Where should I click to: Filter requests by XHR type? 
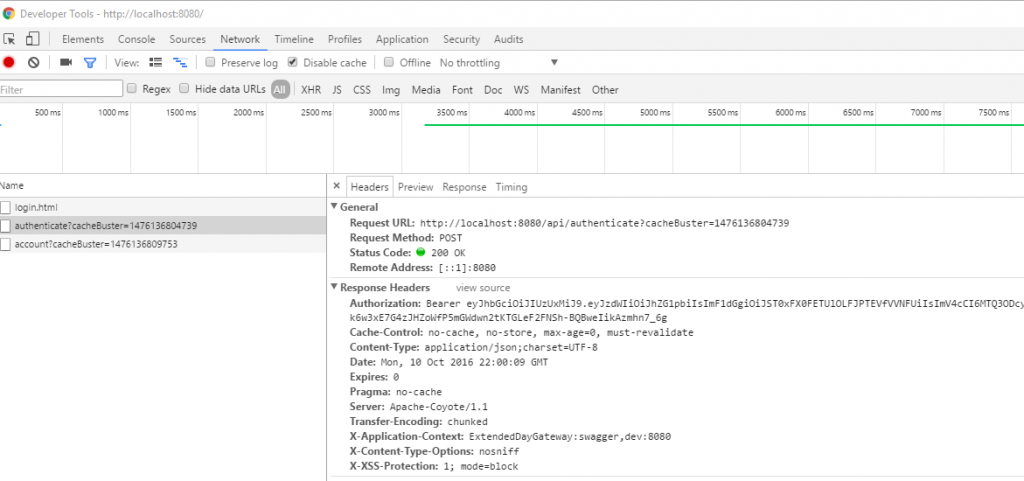[x=311, y=90]
